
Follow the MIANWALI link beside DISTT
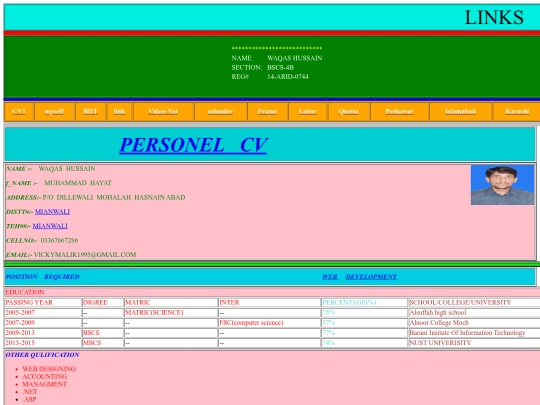tap(52, 211)
